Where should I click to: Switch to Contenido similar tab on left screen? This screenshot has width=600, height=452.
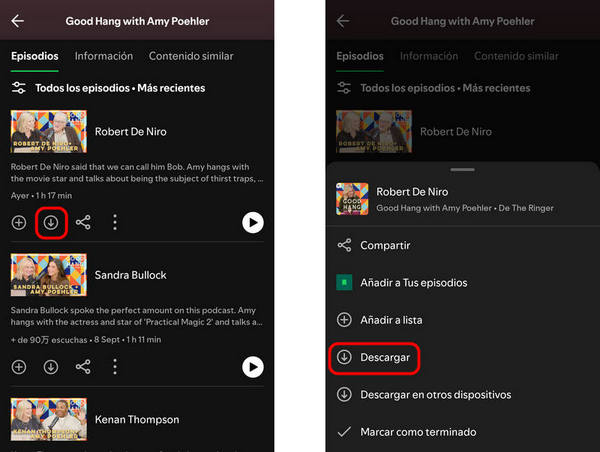click(x=191, y=56)
